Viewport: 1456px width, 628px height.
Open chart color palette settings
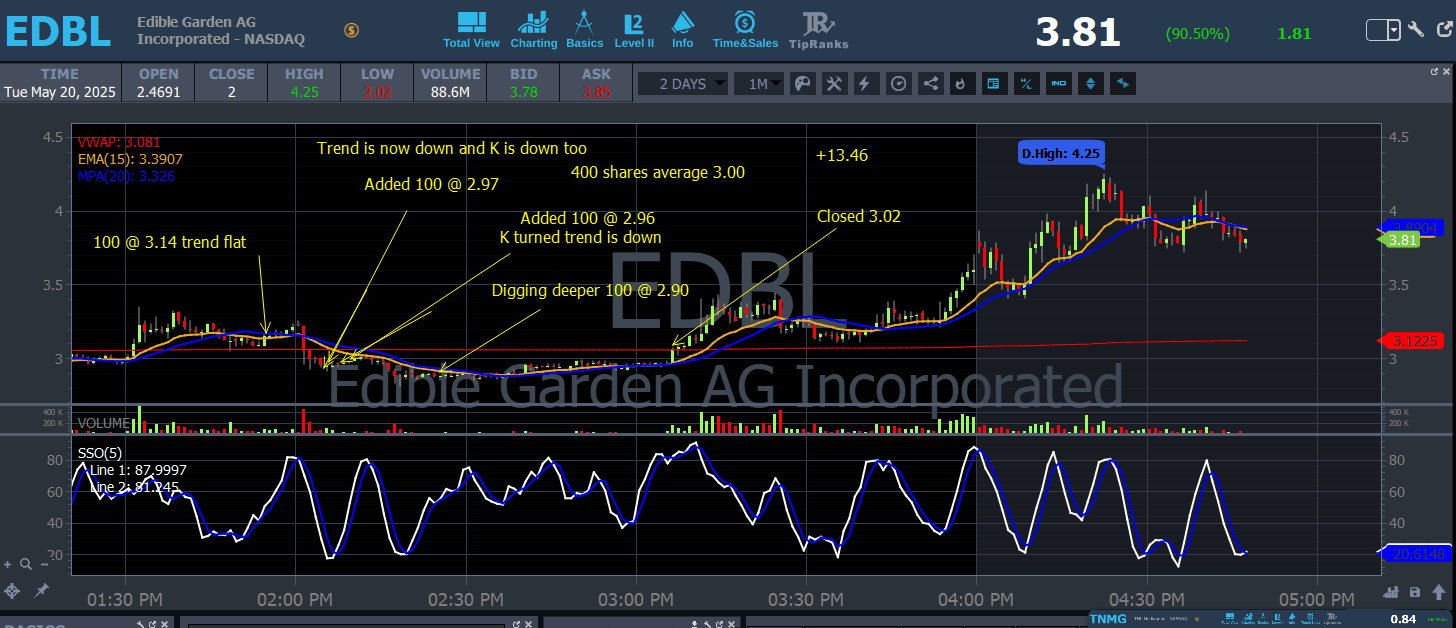802,84
